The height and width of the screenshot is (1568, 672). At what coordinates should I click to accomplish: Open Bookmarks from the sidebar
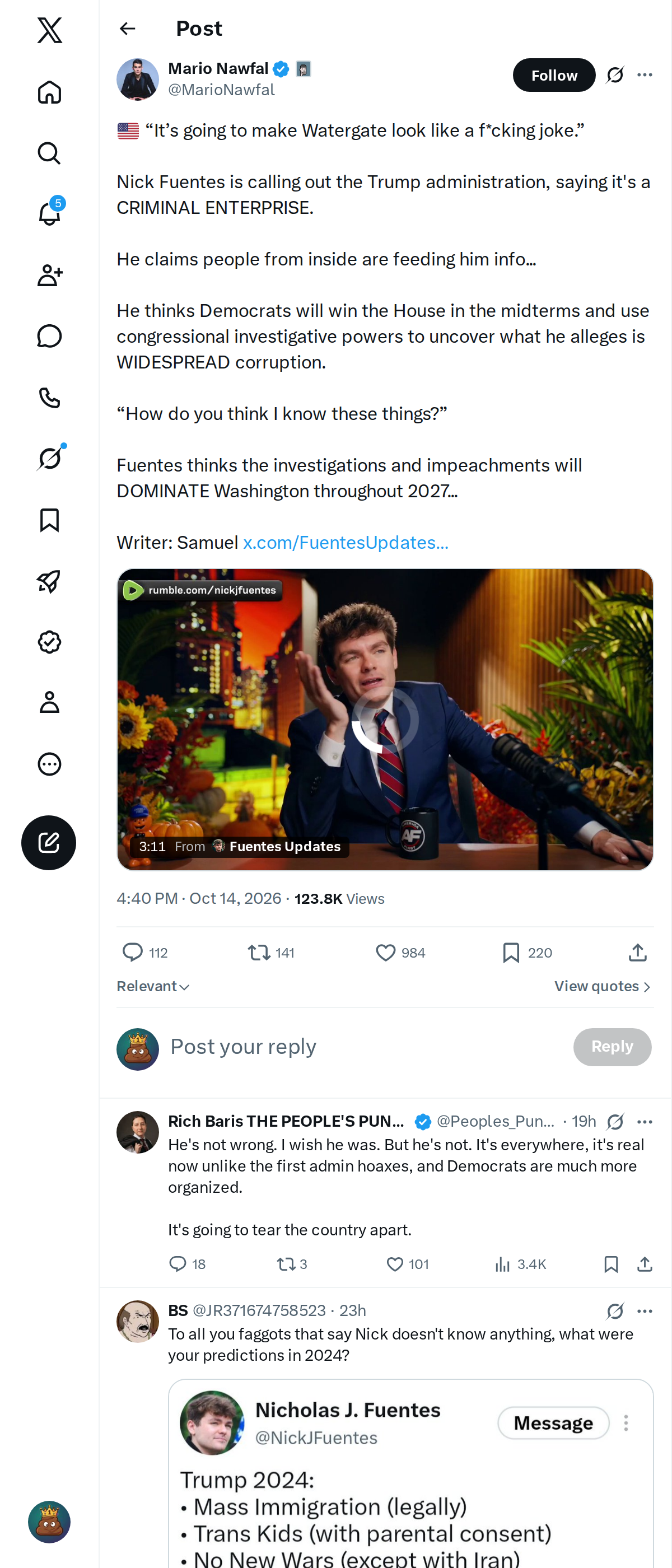[49, 520]
